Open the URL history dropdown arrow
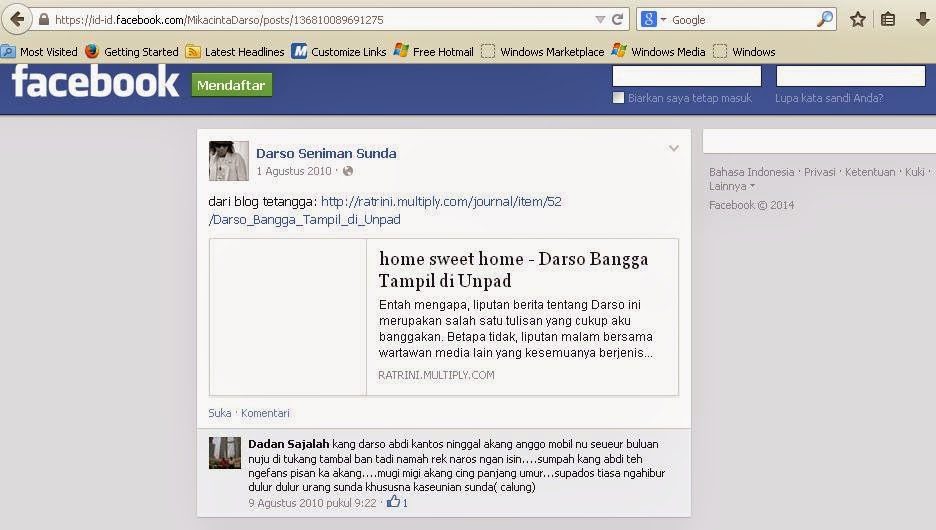Screen dimensions: 936x530 (x=600, y=20)
